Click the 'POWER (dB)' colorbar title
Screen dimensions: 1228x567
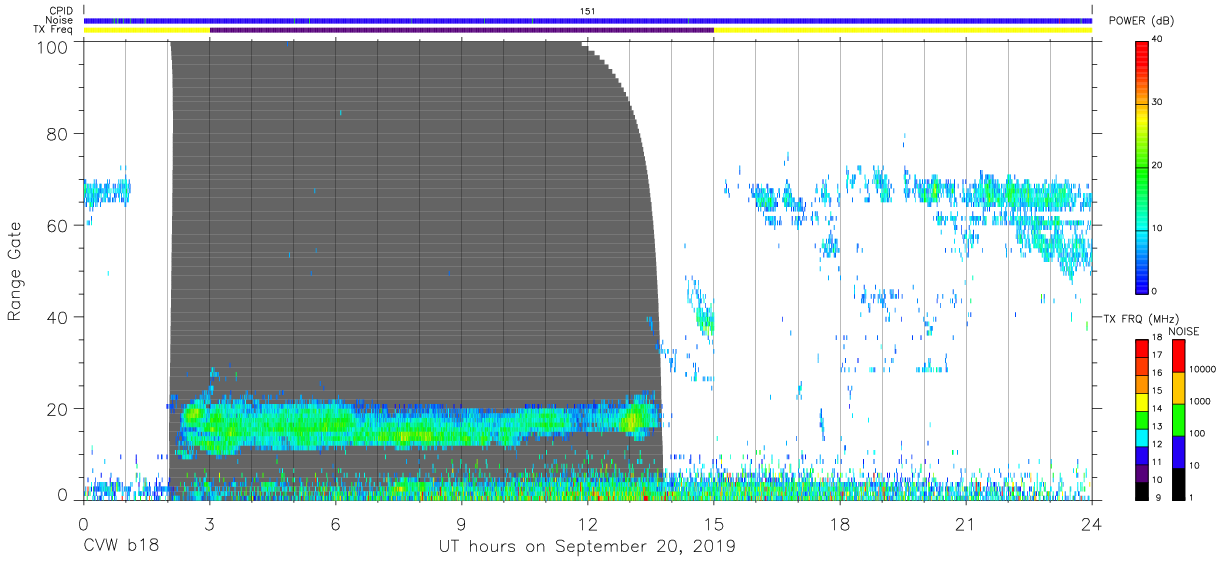click(x=1140, y=21)
